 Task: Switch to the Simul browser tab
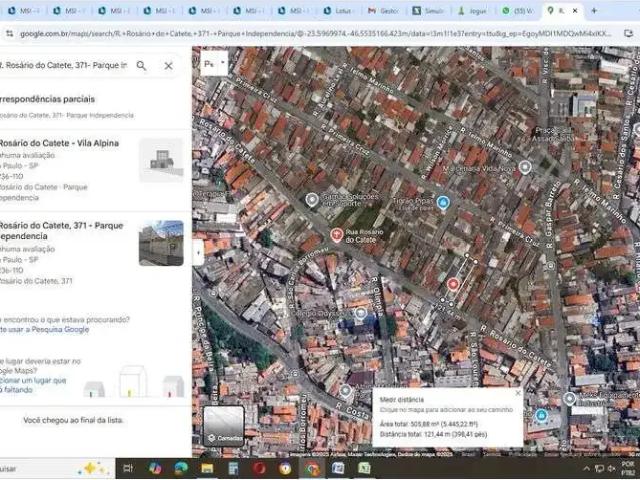(x=428, y=11)
